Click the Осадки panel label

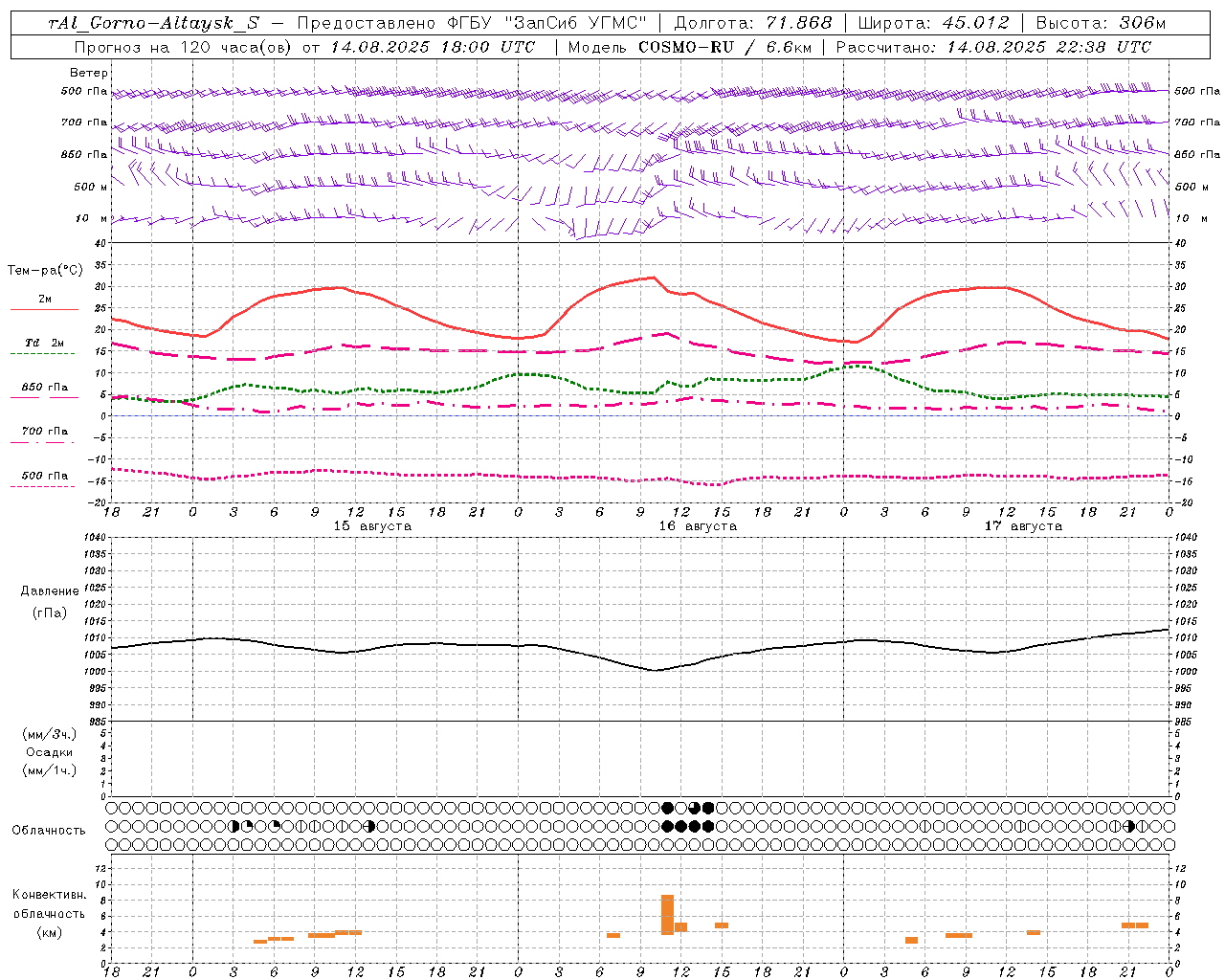50,752
